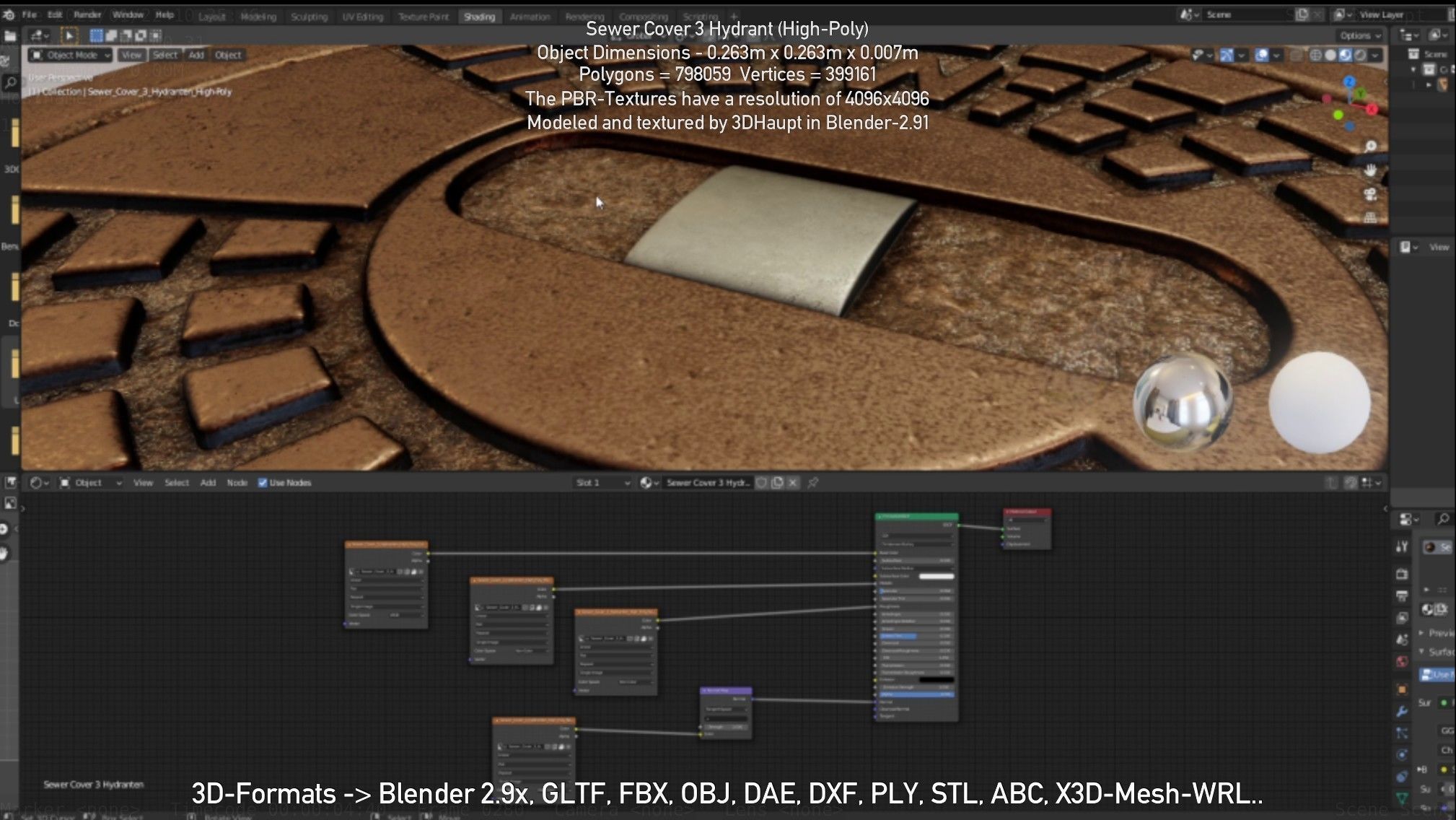Image resolution: width=1456 pixels, height=820 pixels.
Task: Open the Render menu
Action: click(87, 14)
